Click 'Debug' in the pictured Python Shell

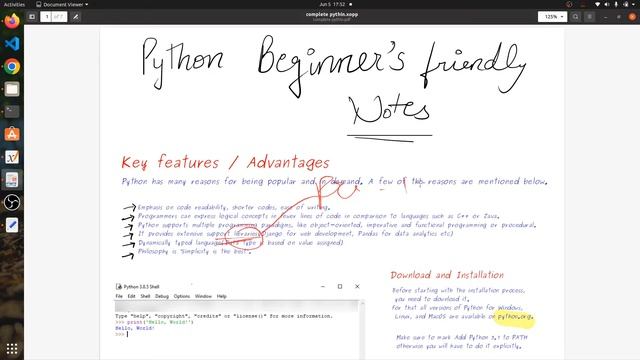click(162, 296)
